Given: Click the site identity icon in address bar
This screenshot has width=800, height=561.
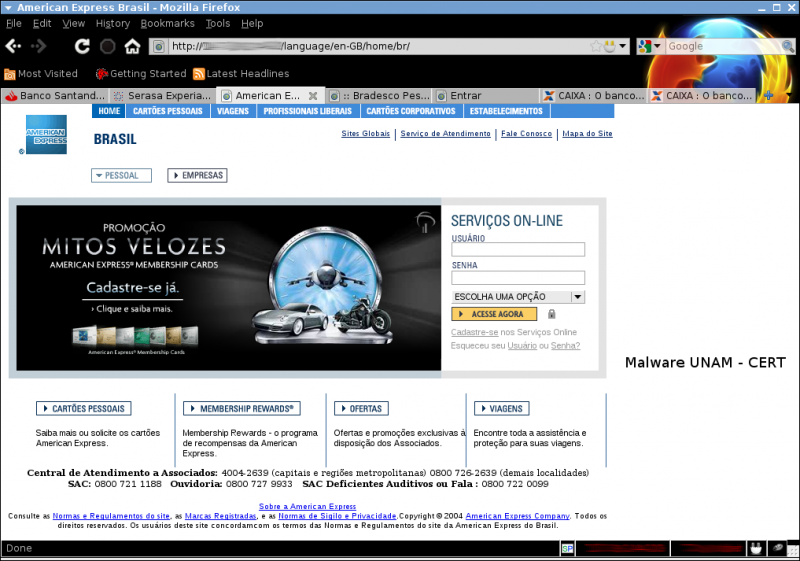Looking at the screenshot, I should click(159, 46).
